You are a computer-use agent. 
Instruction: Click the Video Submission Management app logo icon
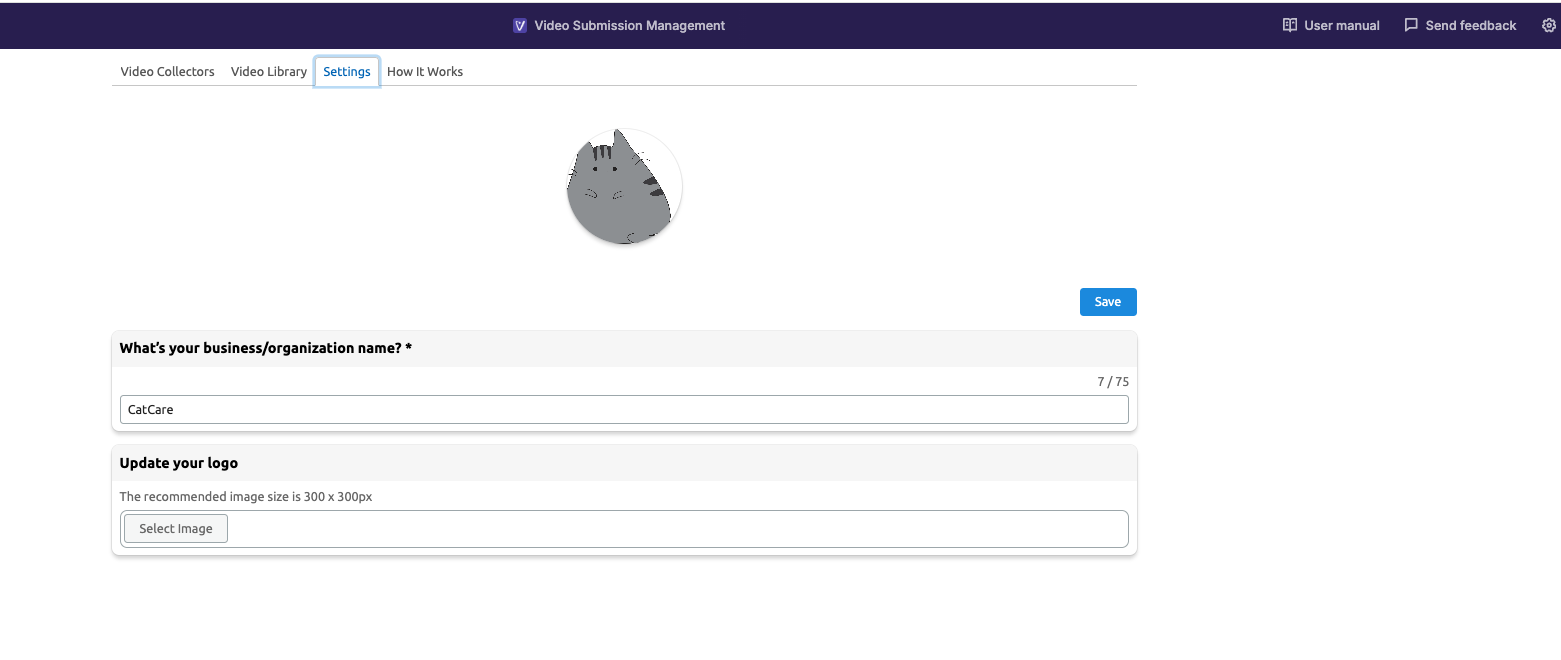pyautogui.click(x=519, y=25)
